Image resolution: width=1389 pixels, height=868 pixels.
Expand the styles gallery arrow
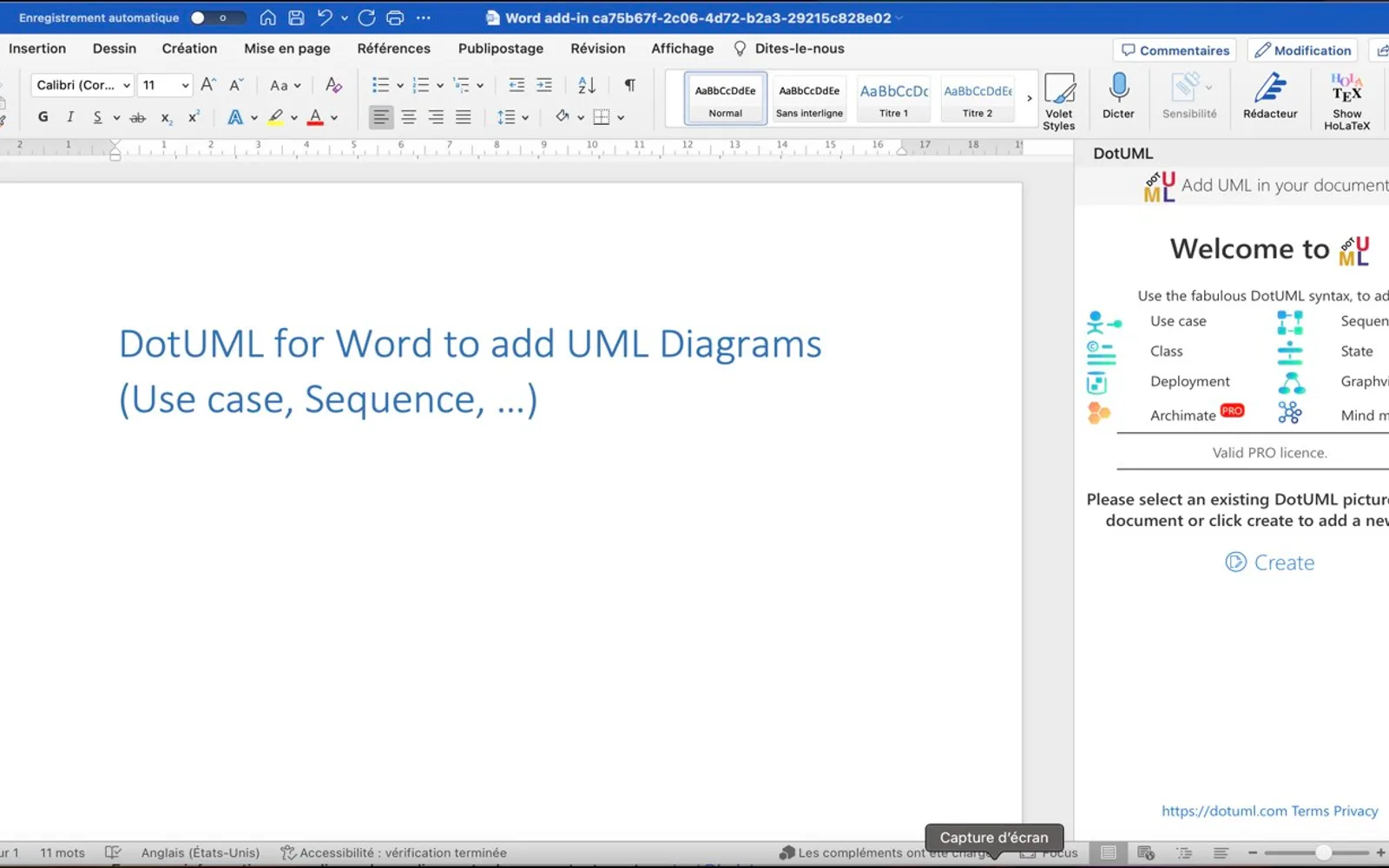click(1029, 98)
